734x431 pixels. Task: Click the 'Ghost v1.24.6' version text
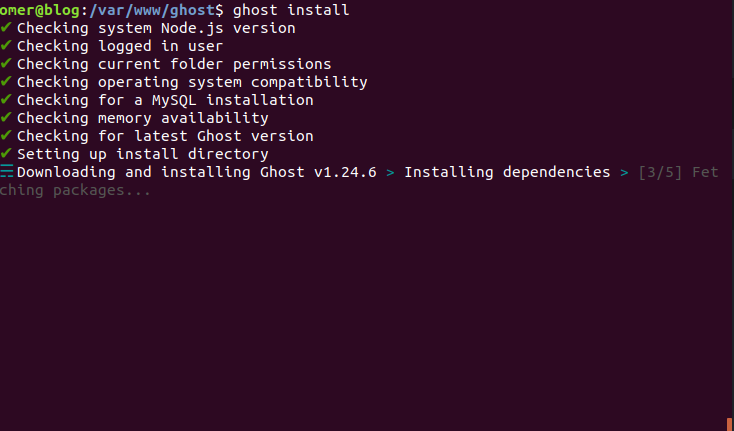coord(318,172)
